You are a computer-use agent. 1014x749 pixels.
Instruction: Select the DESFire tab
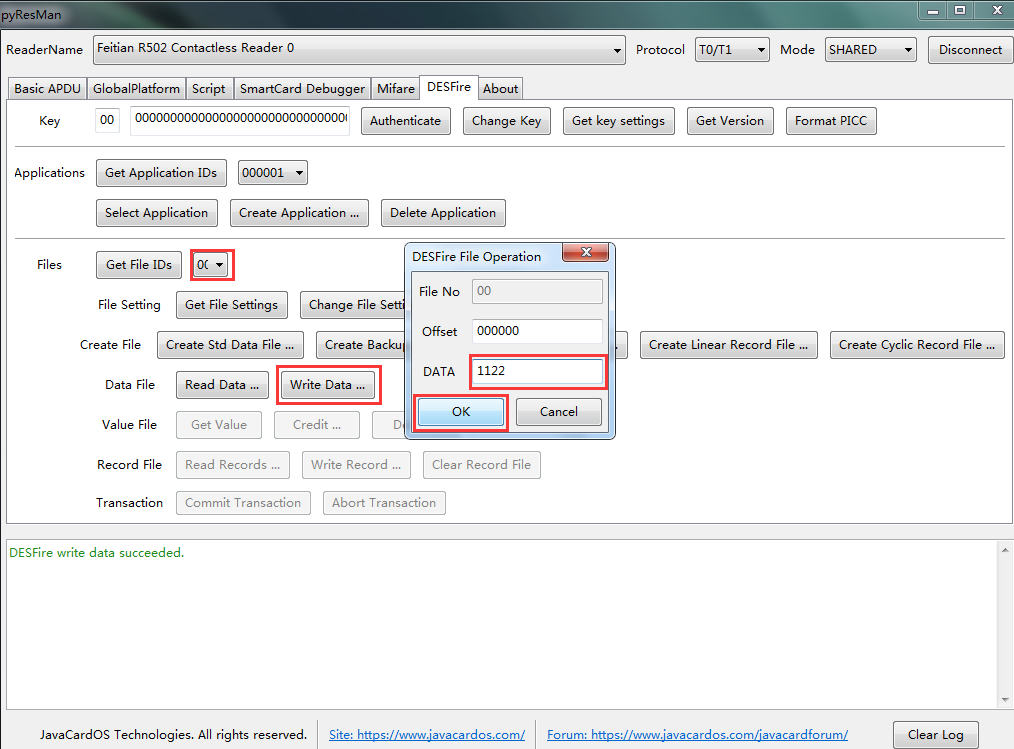tap(449, 87)
